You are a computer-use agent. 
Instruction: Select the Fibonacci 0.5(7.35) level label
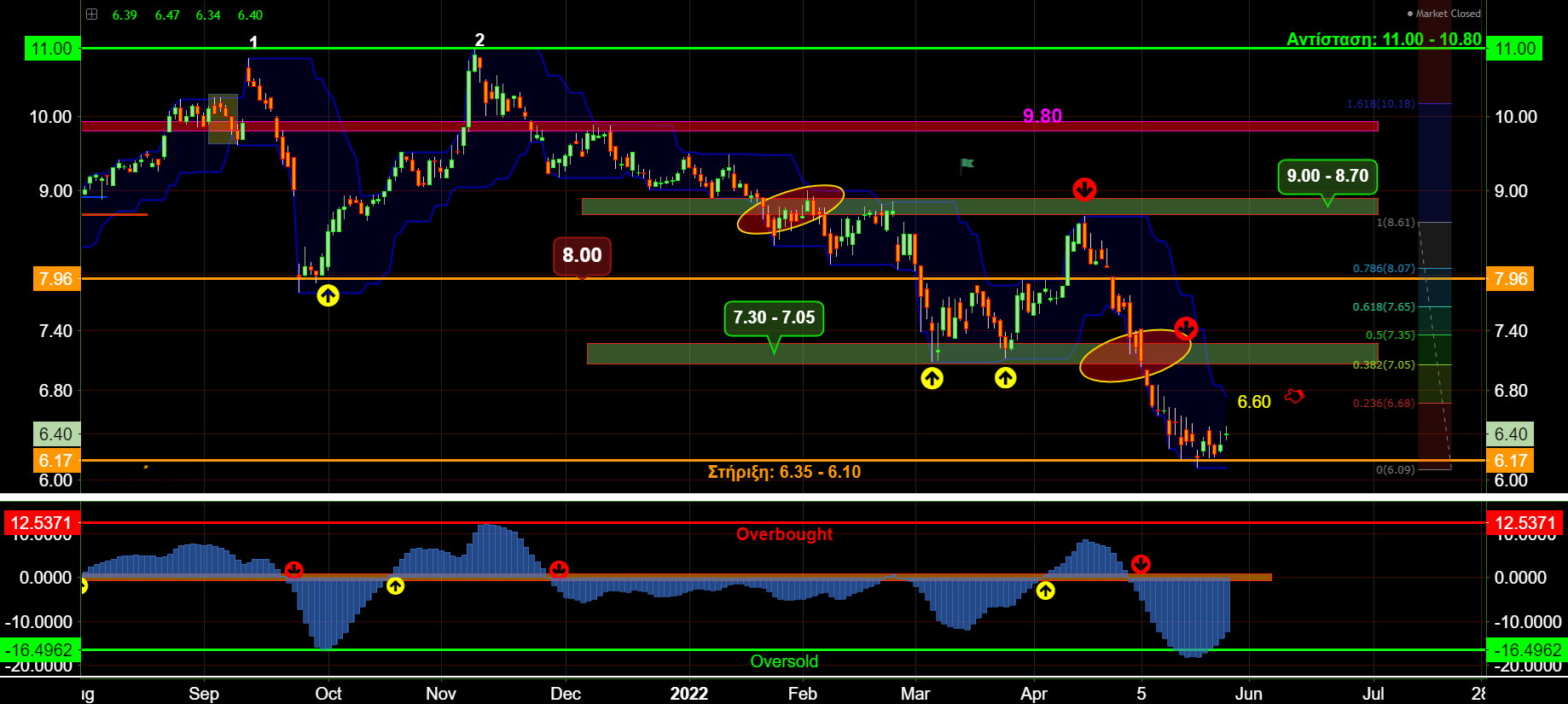pos(1390,335)
